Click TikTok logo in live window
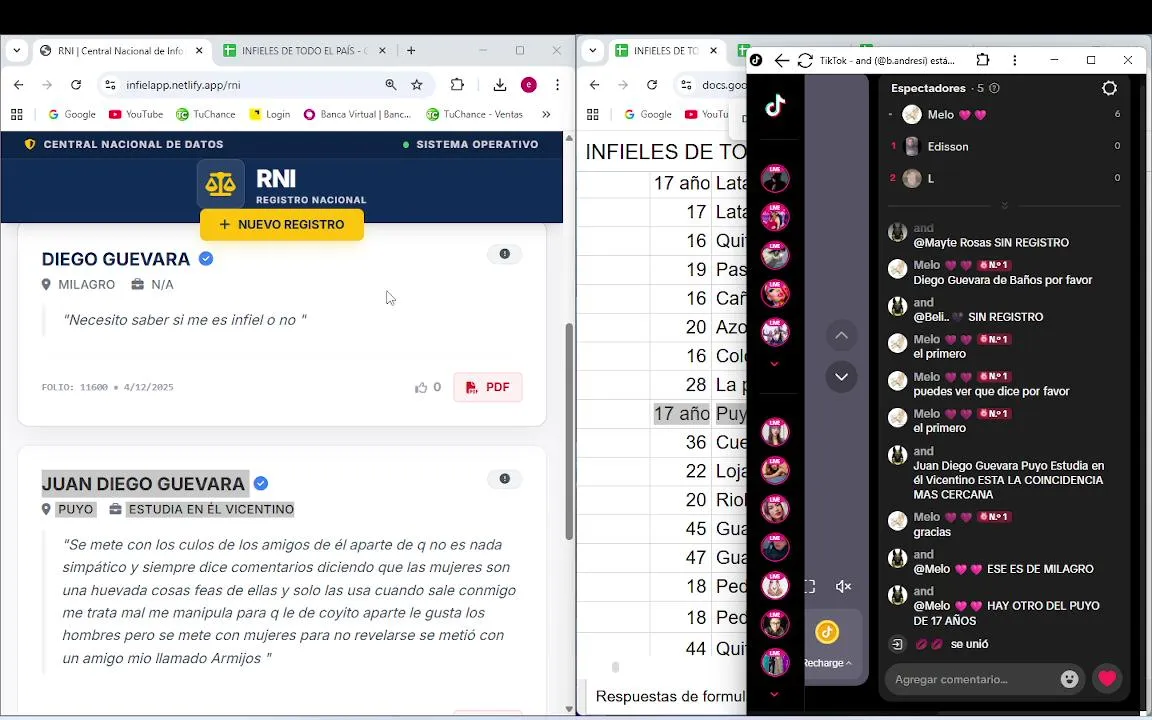This screenshot has height=720, width=1152. [775, 107]
